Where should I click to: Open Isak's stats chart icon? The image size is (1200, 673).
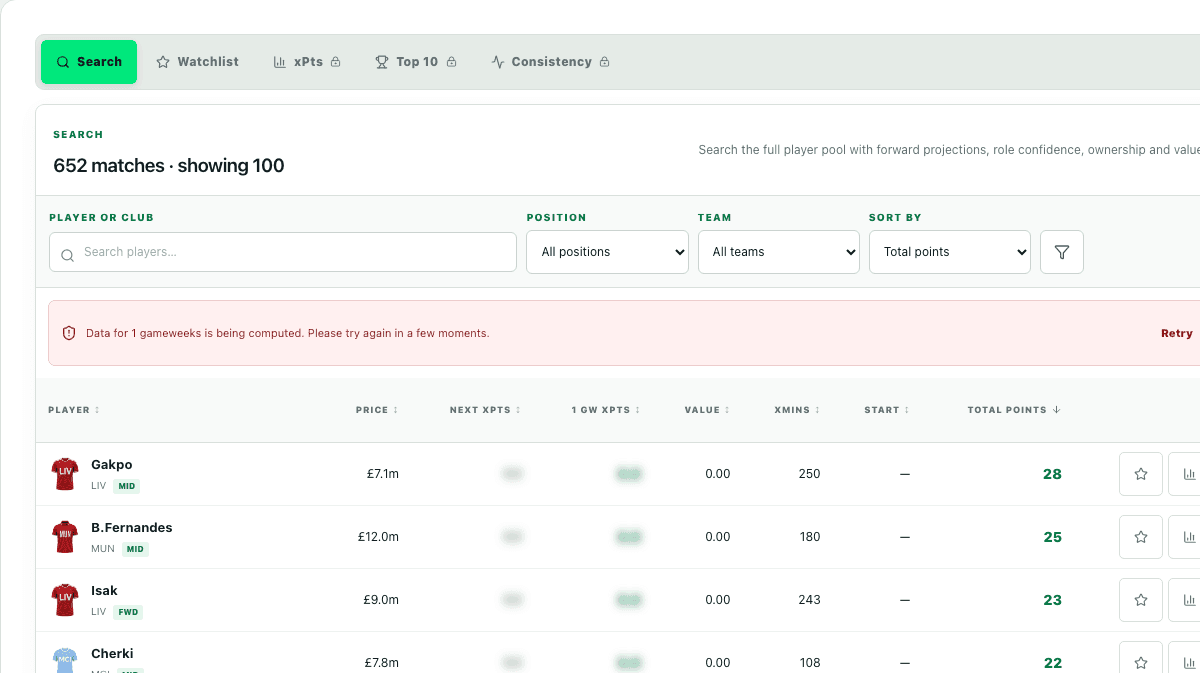point(1188,600)
